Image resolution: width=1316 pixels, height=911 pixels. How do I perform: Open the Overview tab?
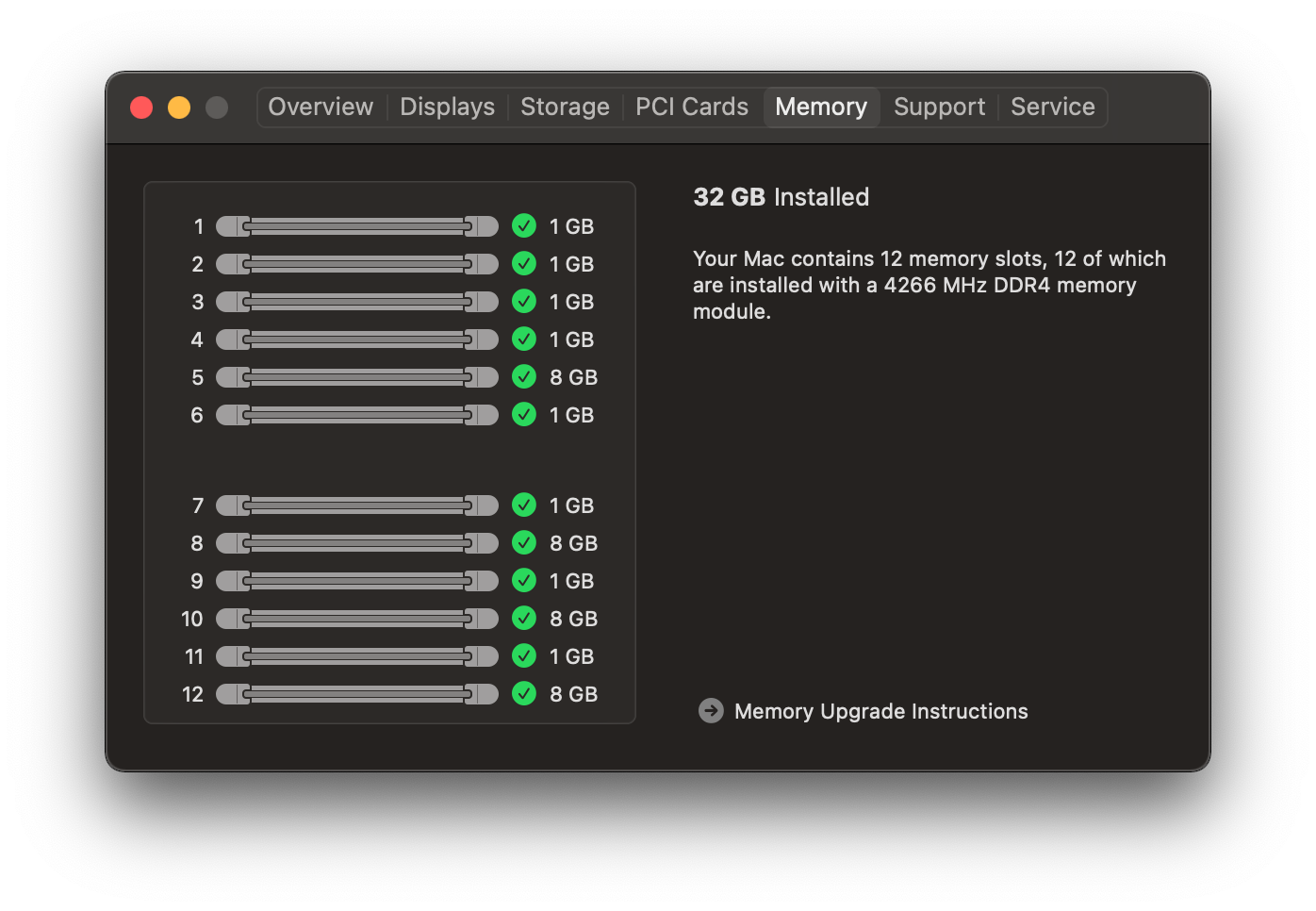(x=321, y=108)
